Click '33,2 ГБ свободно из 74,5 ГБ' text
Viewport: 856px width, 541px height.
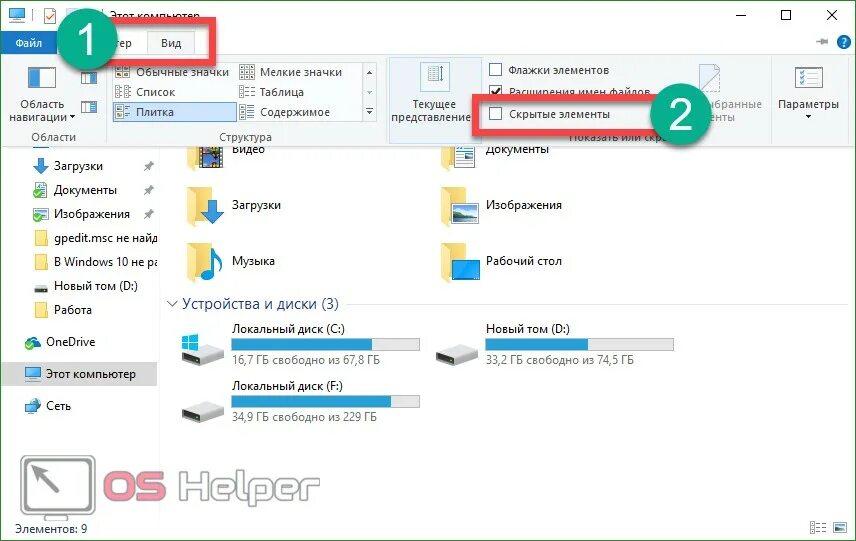point(560,360)
